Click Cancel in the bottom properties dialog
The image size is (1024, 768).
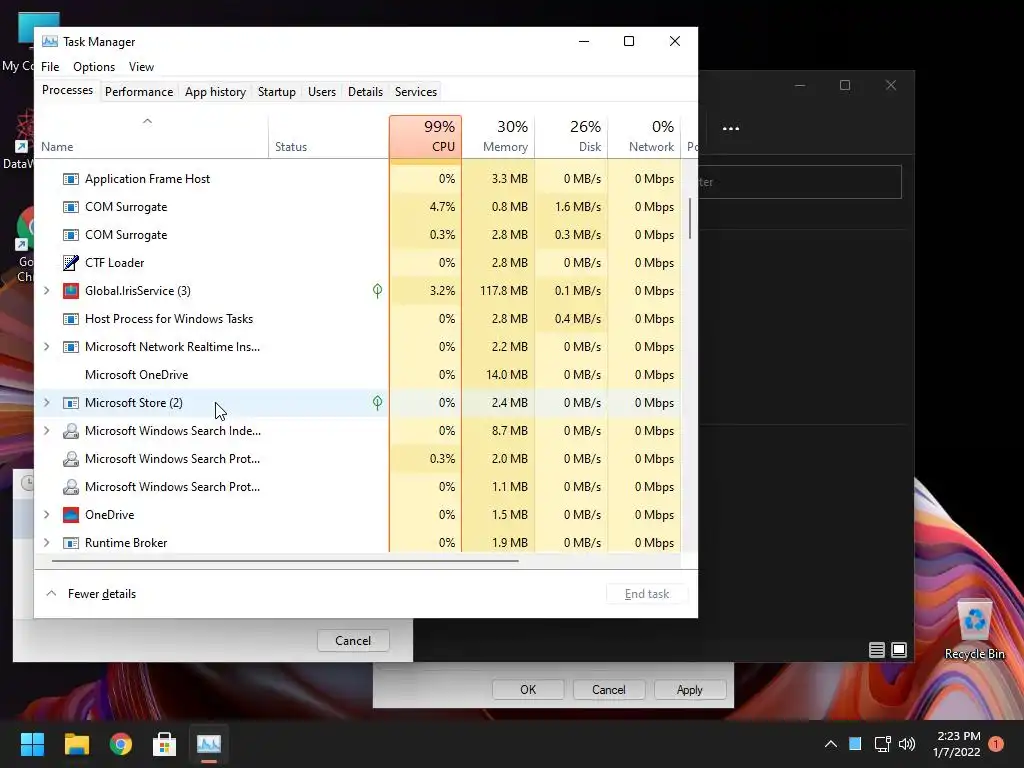tap(609, 690)
